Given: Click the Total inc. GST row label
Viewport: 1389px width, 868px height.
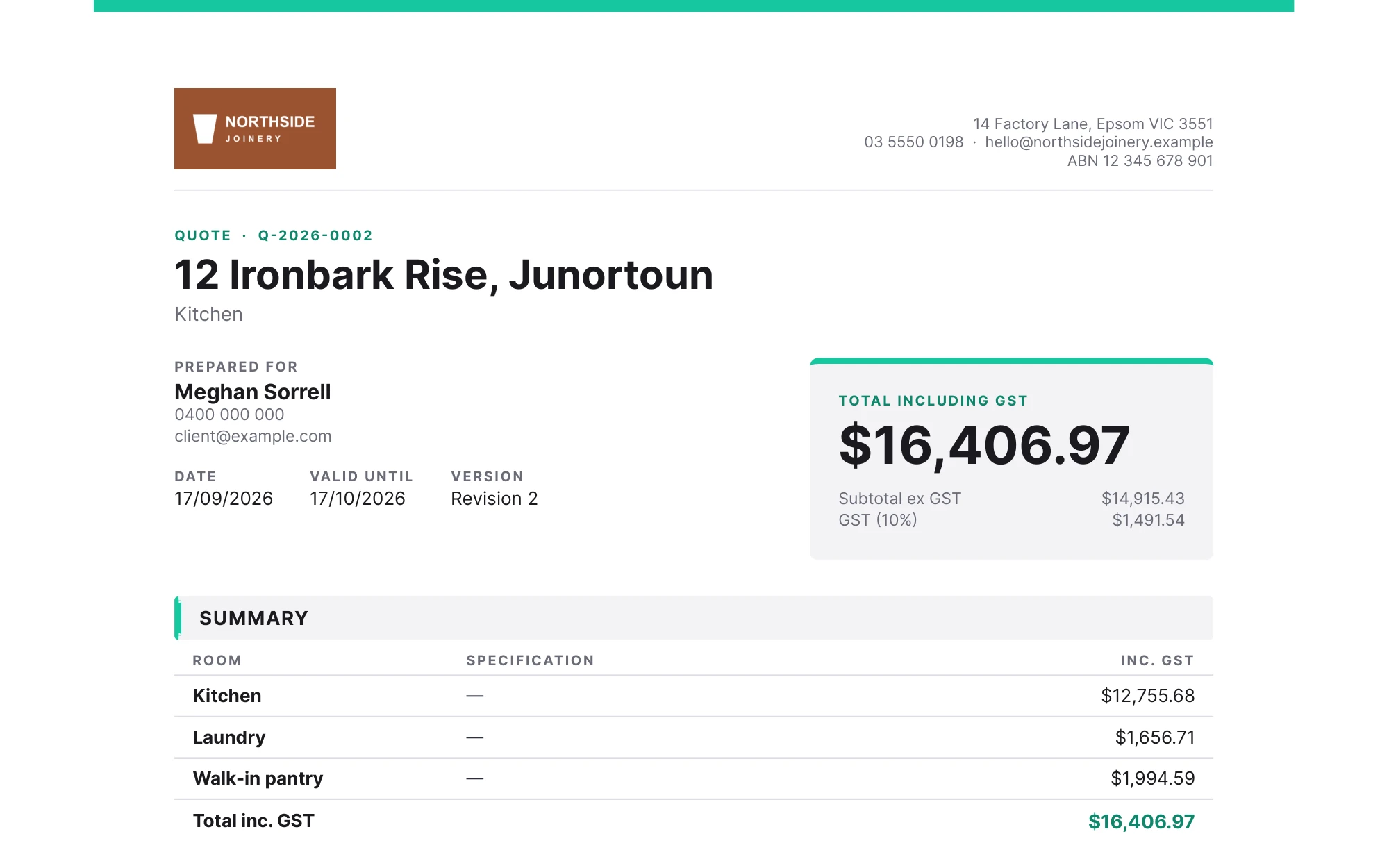Looking at the screenshot, I should point(253,821).
